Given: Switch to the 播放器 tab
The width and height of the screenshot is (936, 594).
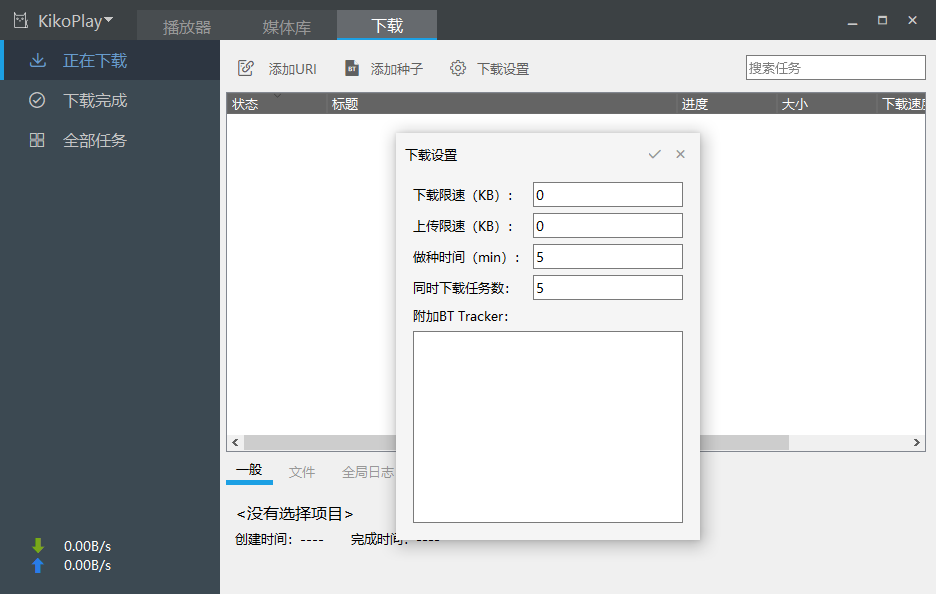Looking at the screenshot, I should pyautogui.click(x=187, y=27).
